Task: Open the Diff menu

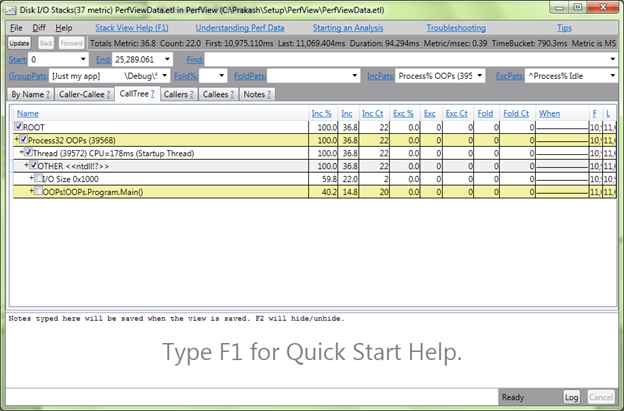Action: click(x=39, y=28)
